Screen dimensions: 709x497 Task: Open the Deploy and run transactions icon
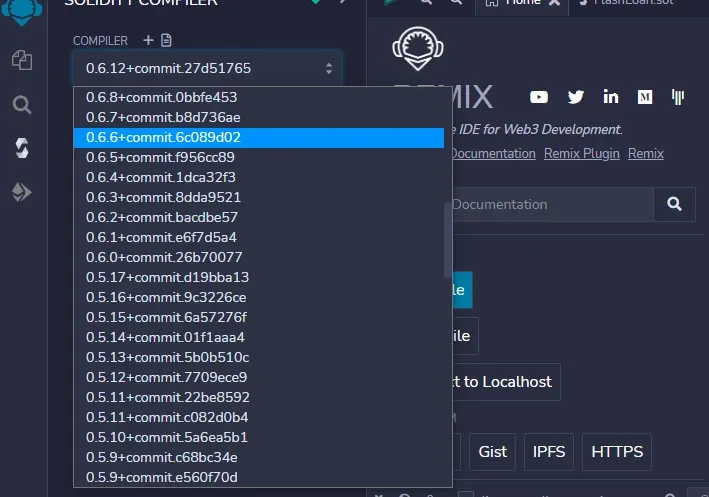[x=22, y=192]
